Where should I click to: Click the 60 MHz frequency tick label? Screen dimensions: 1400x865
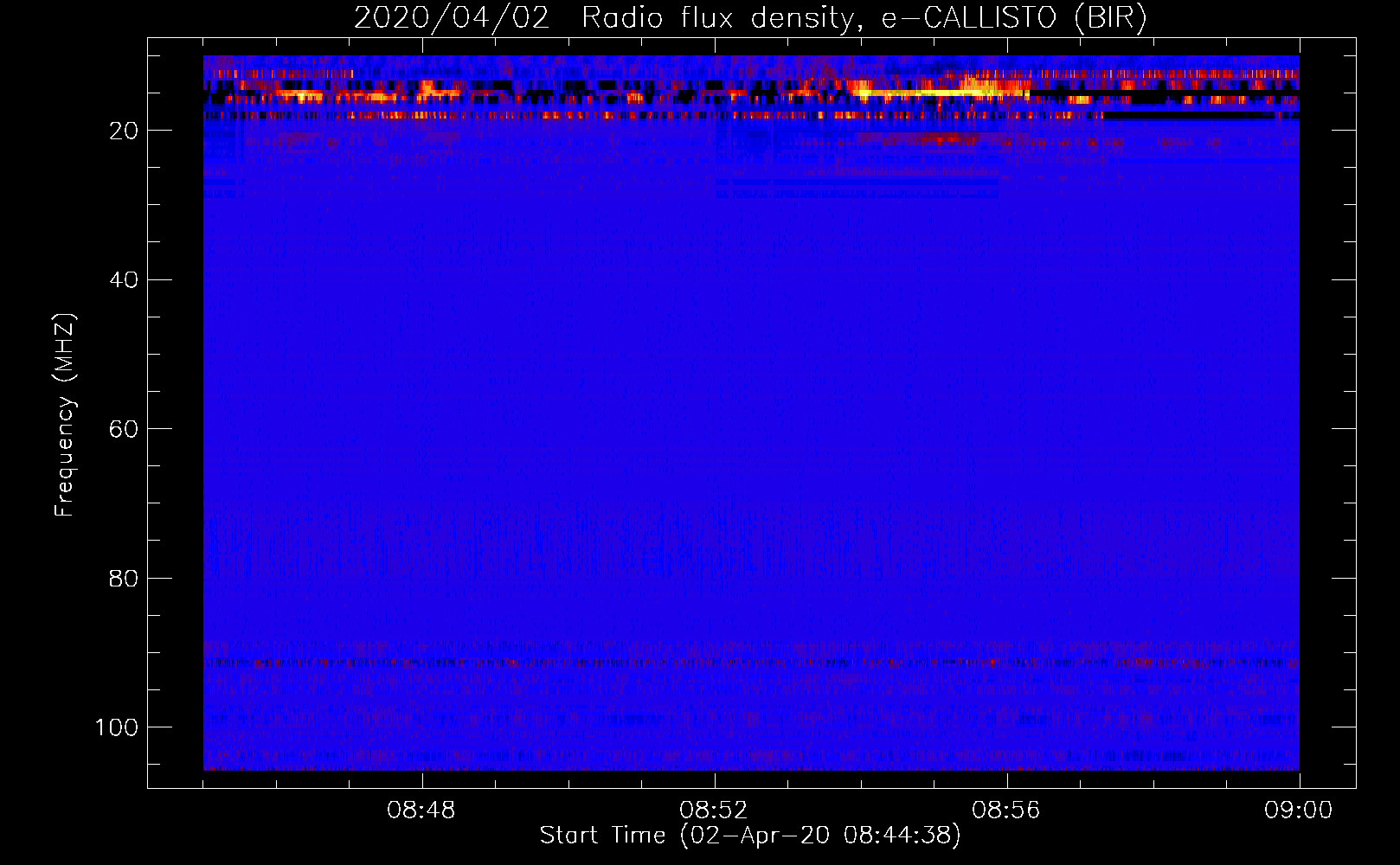(x=125, y=429)
